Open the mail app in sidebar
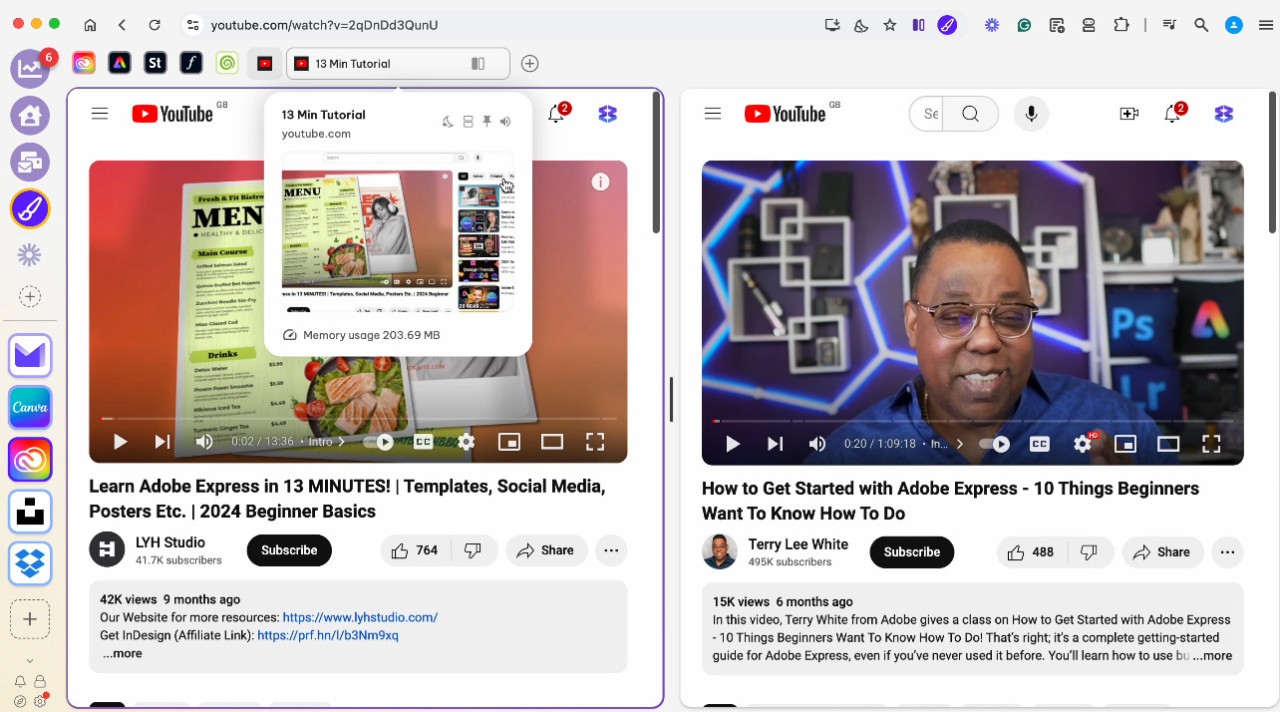The height and width of the screenshot is (712, 1280). tap(30, 356)
